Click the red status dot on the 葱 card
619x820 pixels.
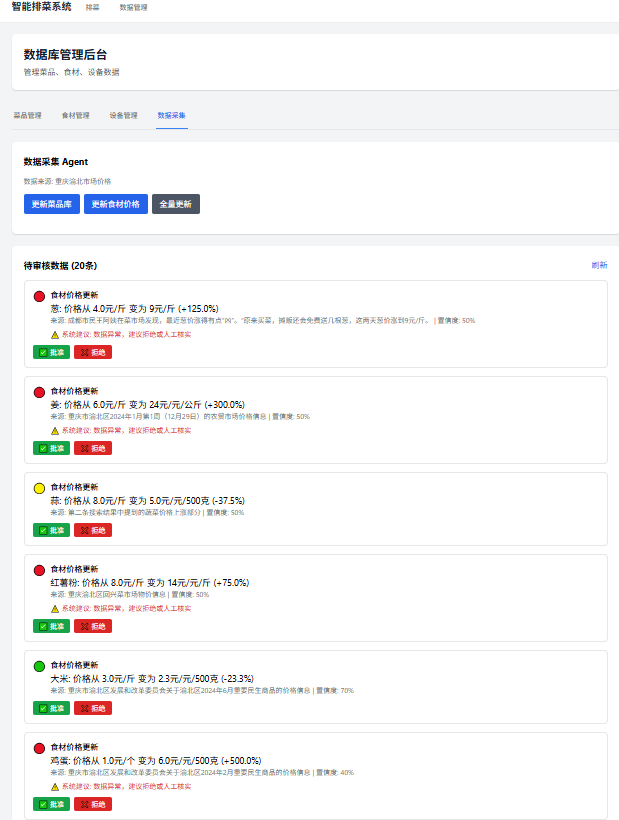[39, 297]
